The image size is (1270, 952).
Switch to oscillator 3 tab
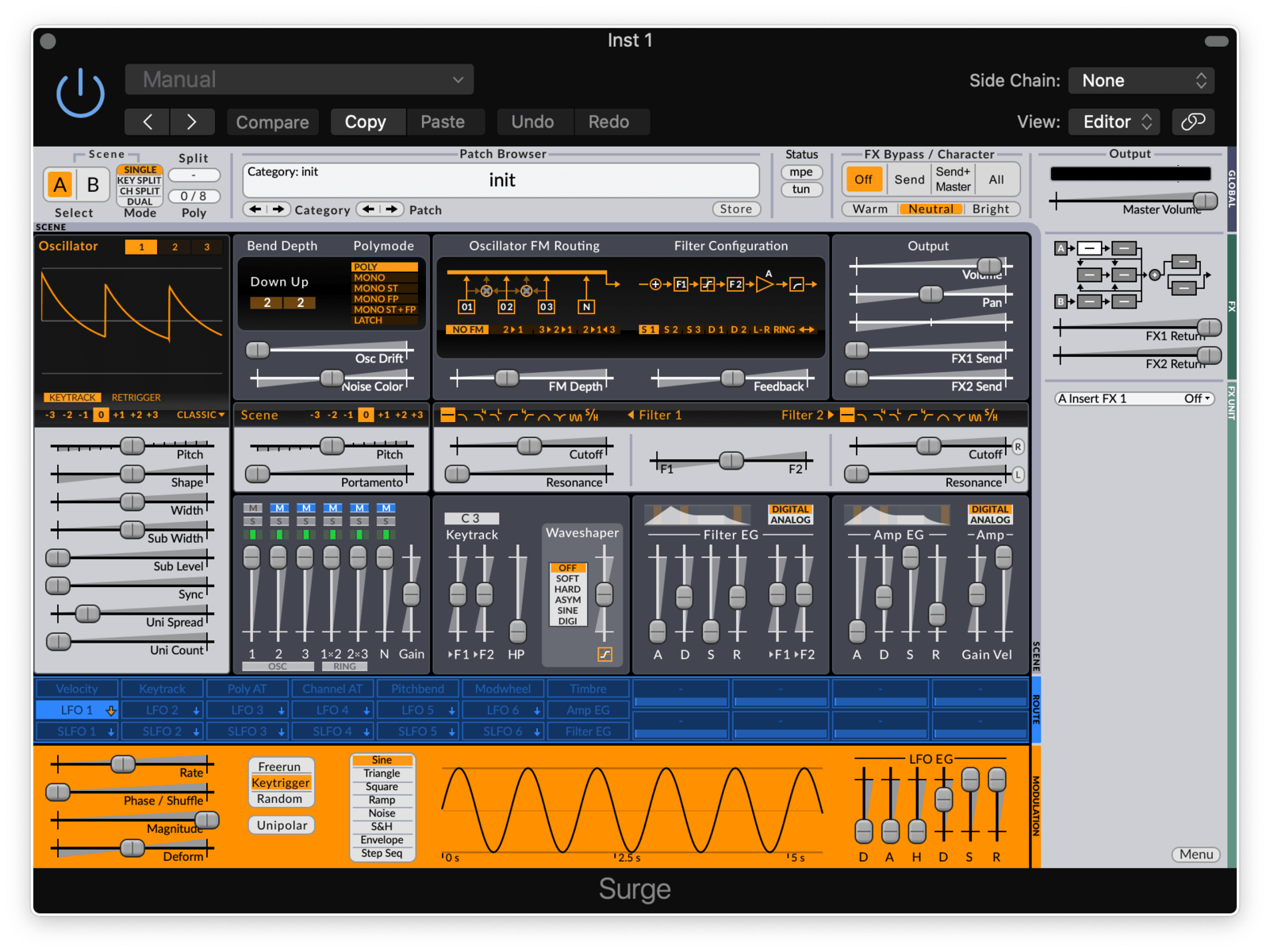[207, 247]
